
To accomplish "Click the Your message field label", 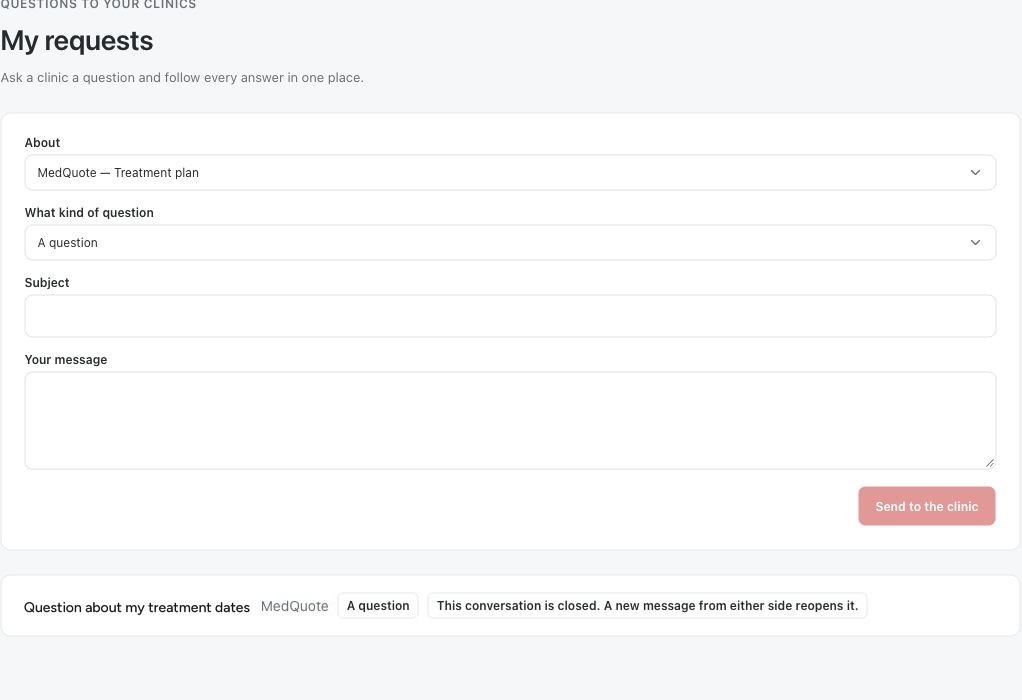I will [66, 360].
